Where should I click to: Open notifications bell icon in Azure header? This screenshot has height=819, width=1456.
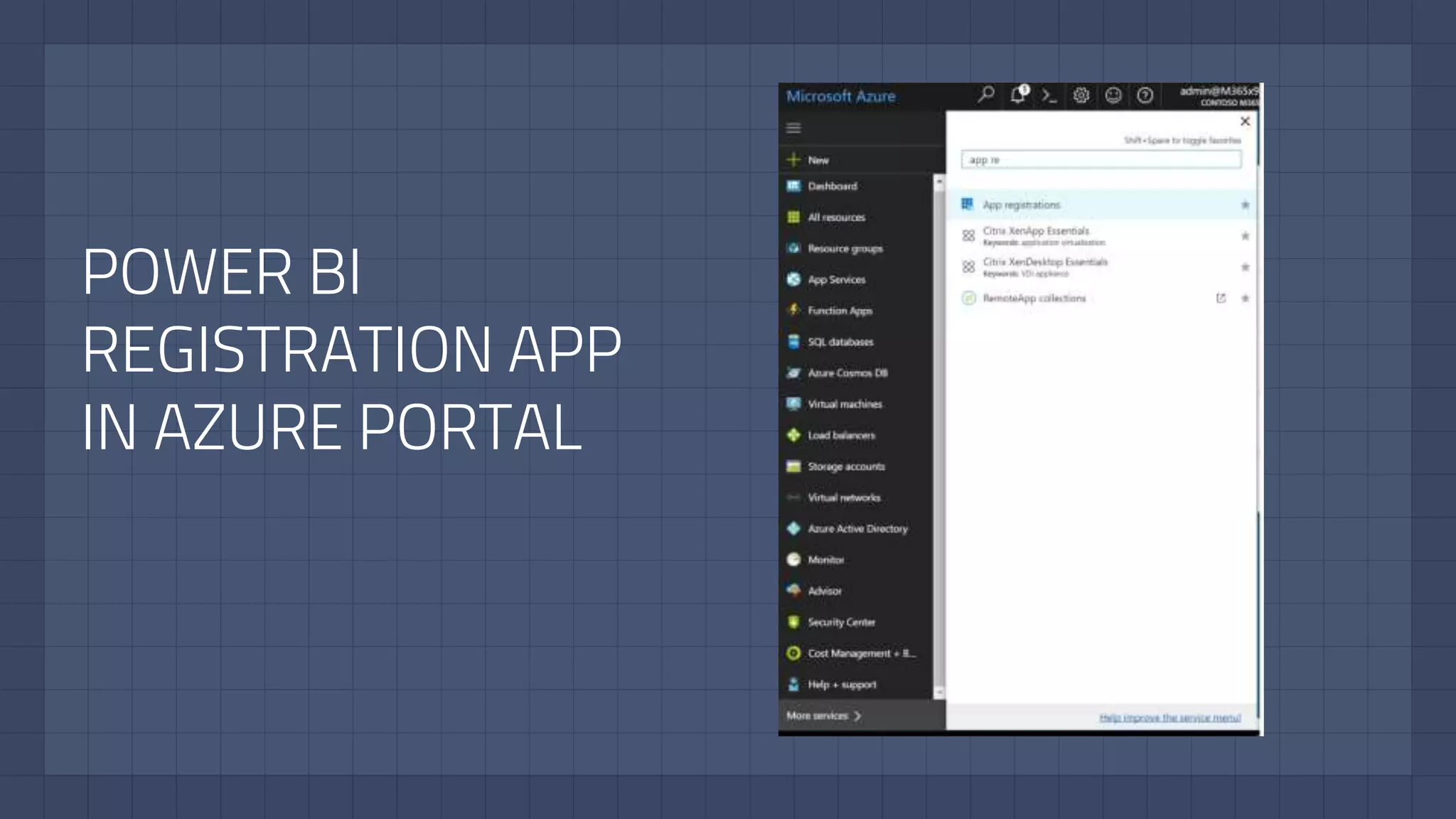click(1018, 95)
